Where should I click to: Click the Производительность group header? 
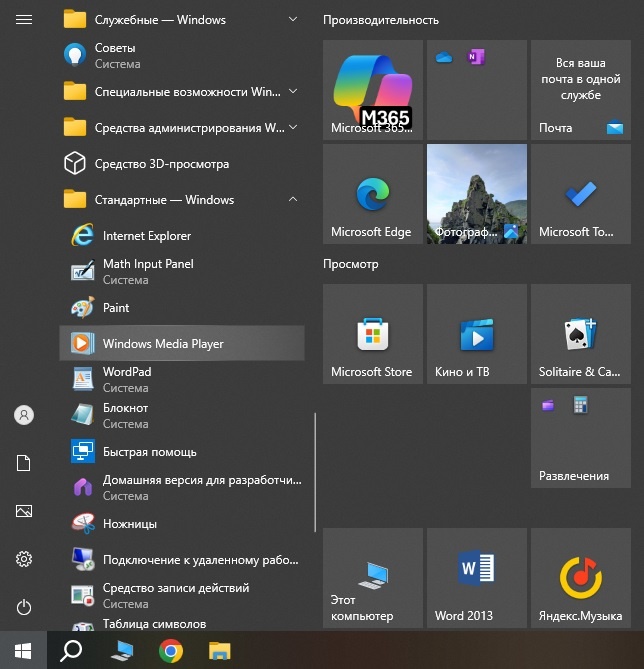point(381,20)
